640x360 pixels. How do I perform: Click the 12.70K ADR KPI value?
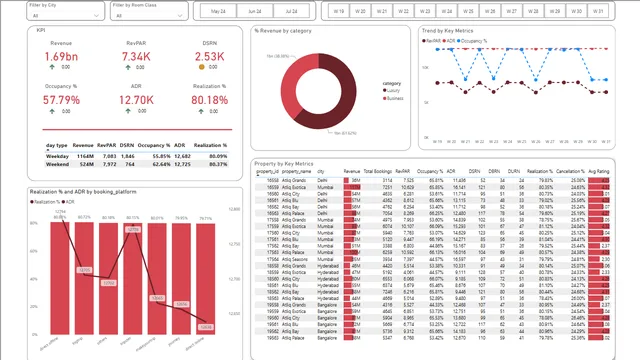[136, 100]
